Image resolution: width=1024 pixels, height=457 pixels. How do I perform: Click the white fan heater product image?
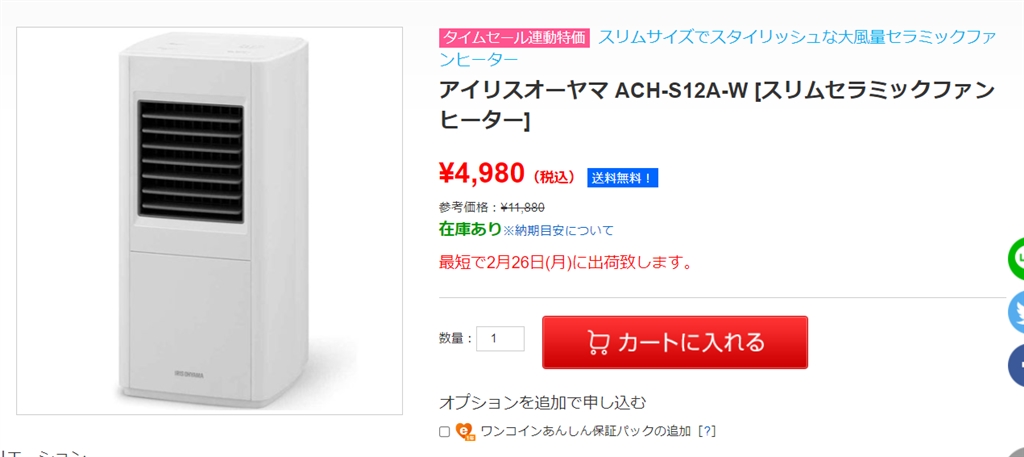210,220
